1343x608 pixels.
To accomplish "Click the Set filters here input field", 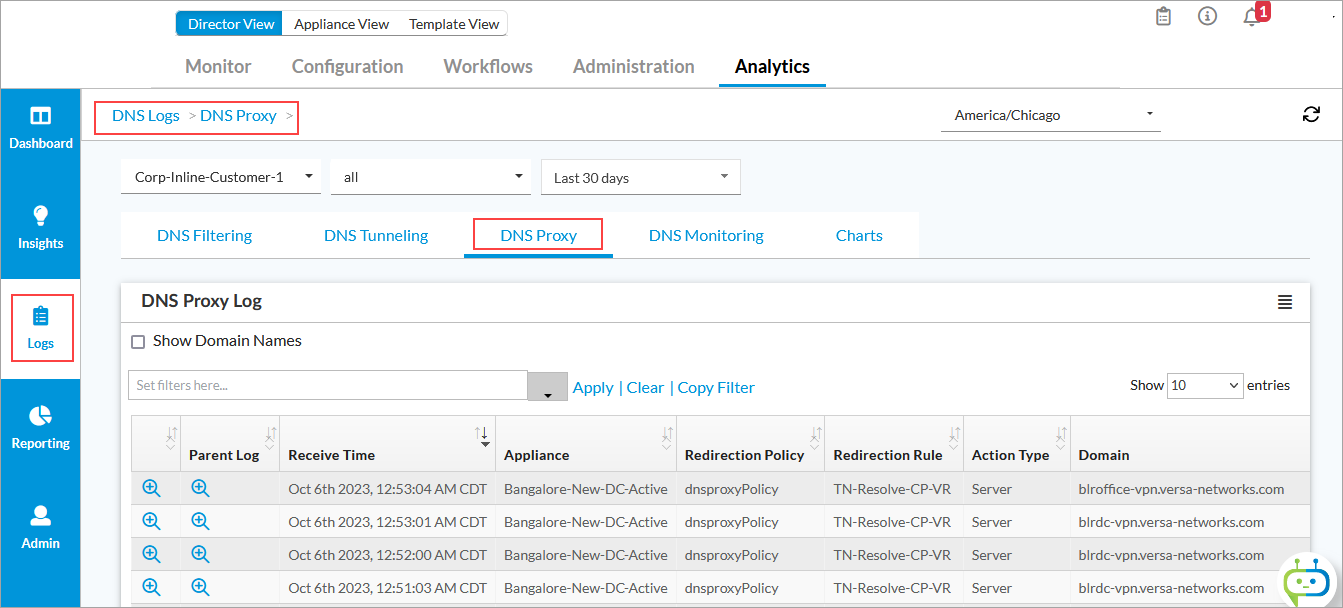I will tap(328, 385).
